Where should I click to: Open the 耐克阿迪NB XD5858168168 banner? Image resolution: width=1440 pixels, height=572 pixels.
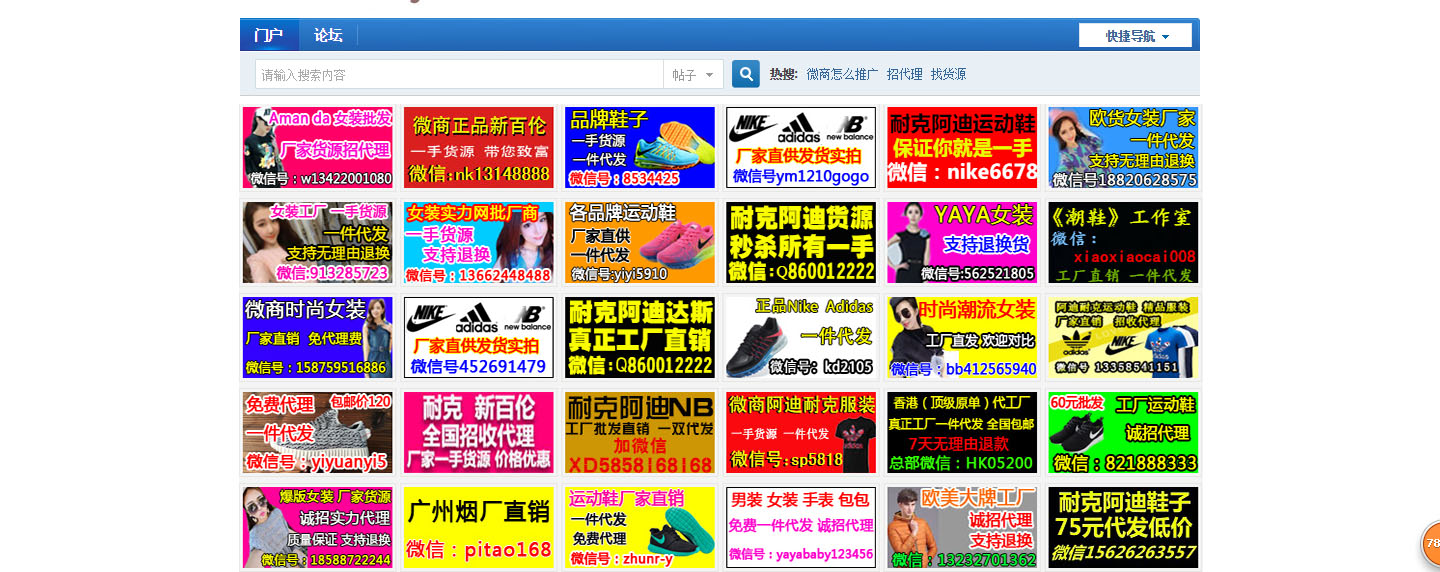[640, 433]
